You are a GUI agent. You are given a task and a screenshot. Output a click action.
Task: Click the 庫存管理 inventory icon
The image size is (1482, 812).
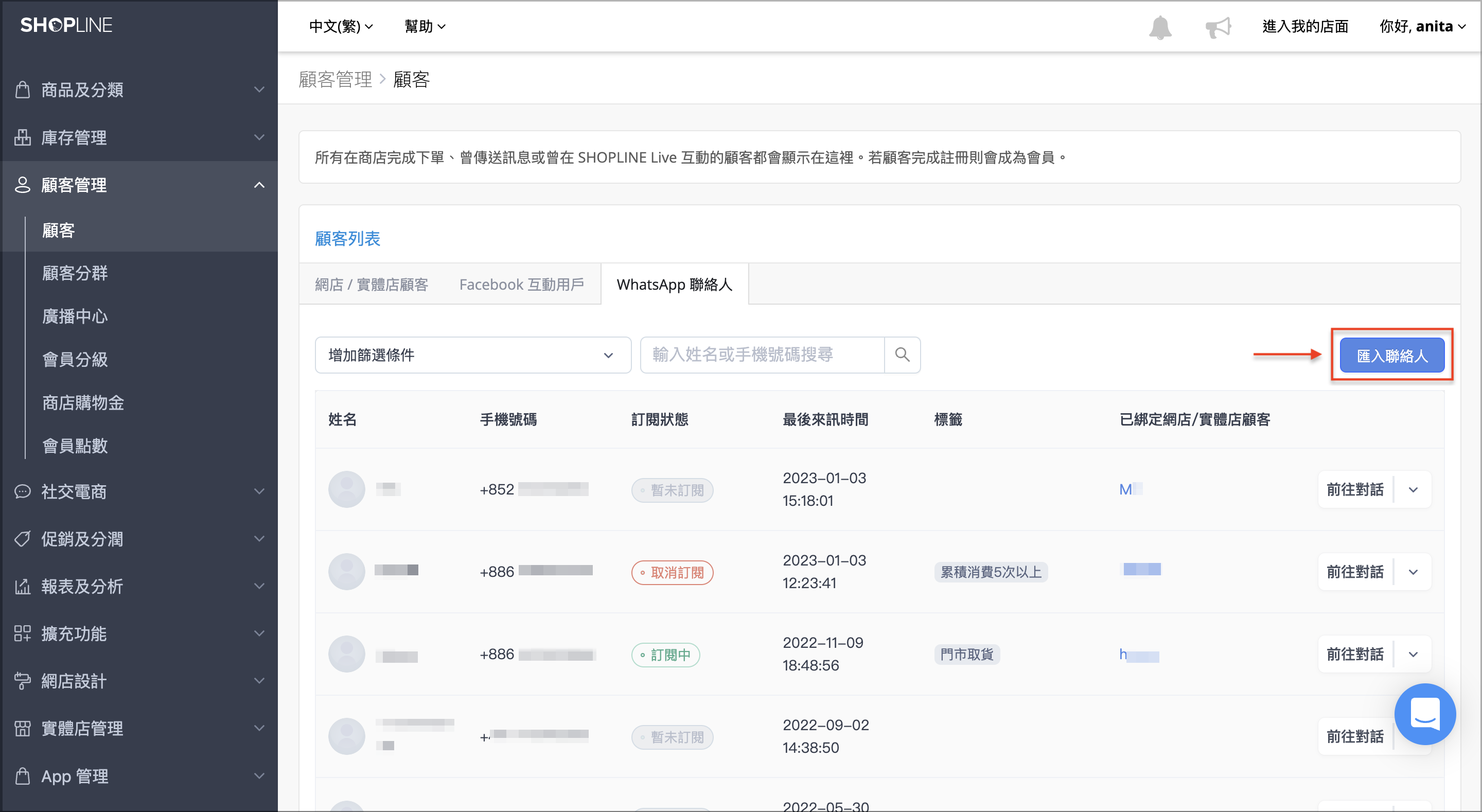pos(23,137)
